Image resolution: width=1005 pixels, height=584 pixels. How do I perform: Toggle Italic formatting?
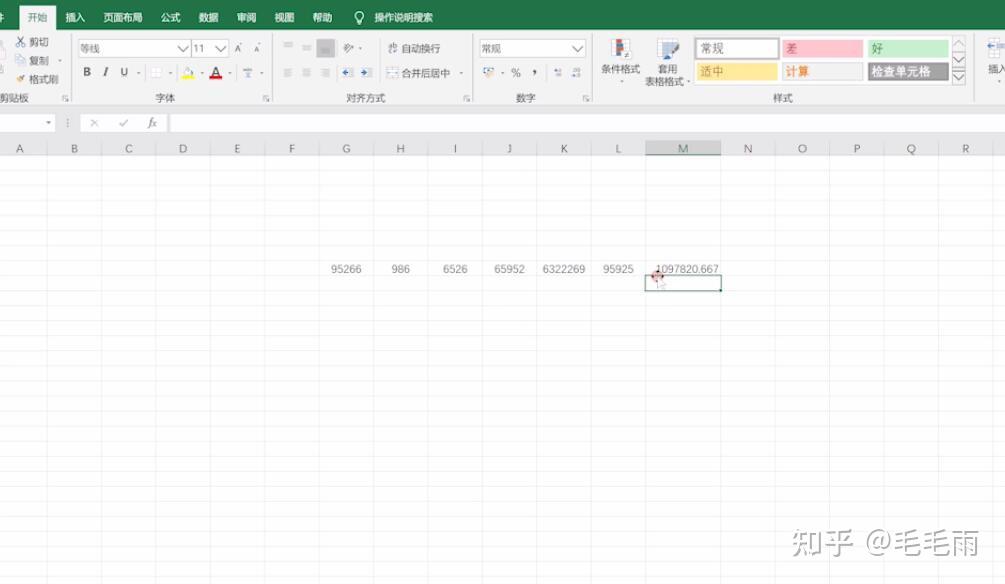(x=106, y=72)
